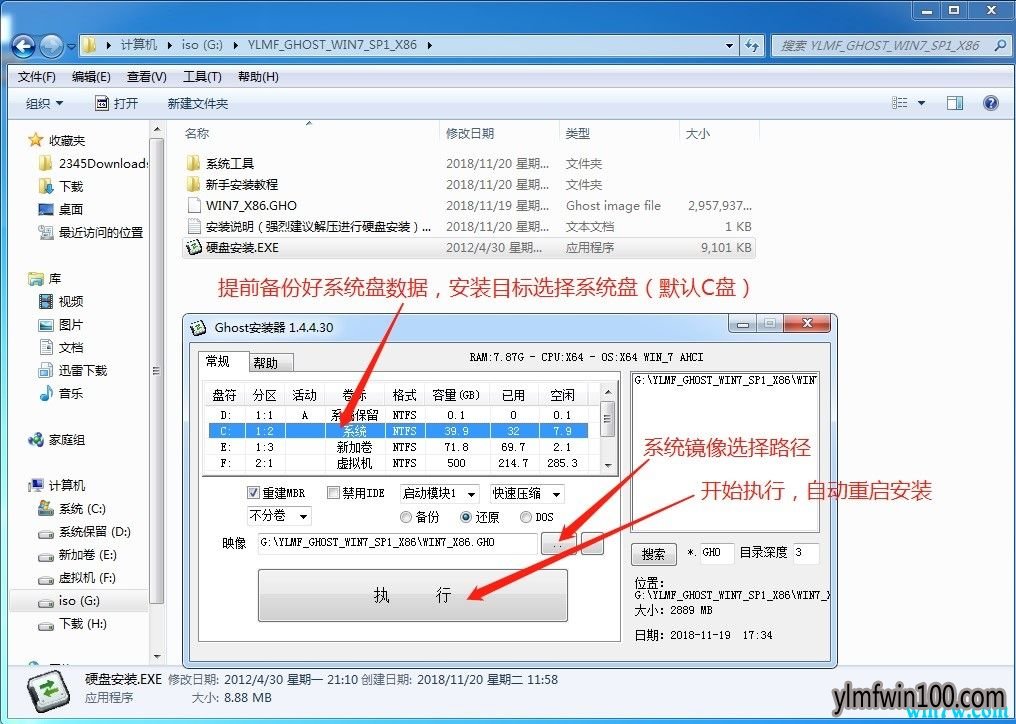The height and width of the screenshot is (724, 1016).
Task: Open the 帮助(H) menu in Explorer
Action: [258, 76]
